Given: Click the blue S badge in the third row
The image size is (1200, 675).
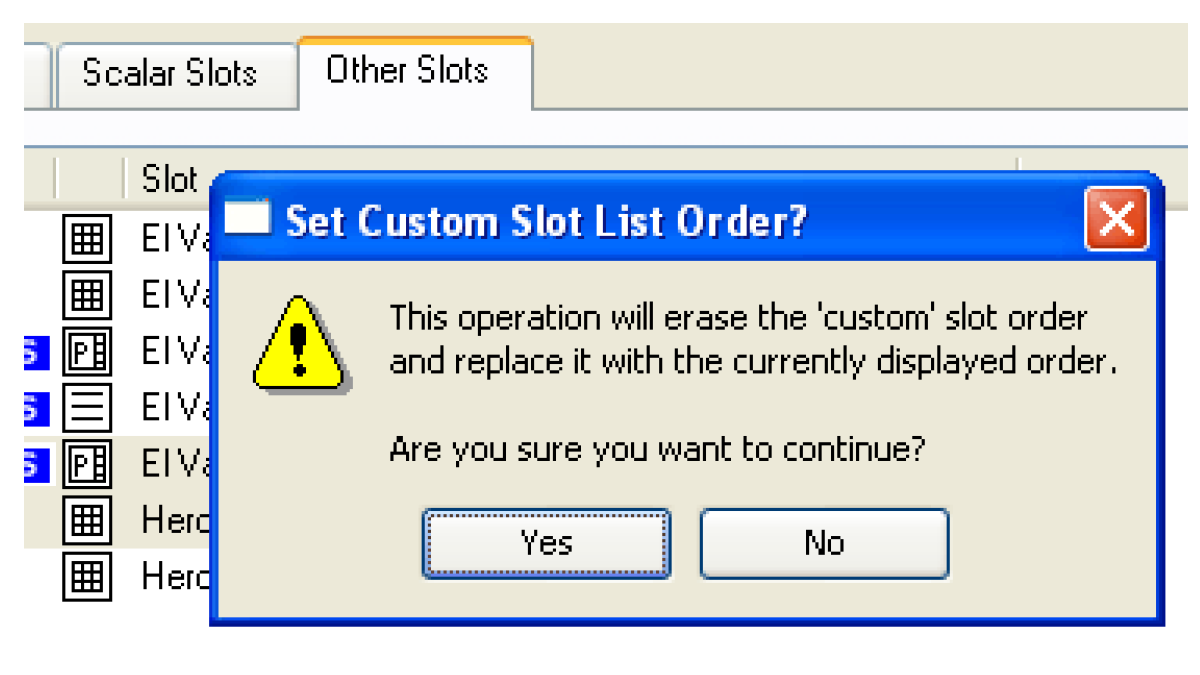Looking at the screenshot, I should [x=36, y=352].
